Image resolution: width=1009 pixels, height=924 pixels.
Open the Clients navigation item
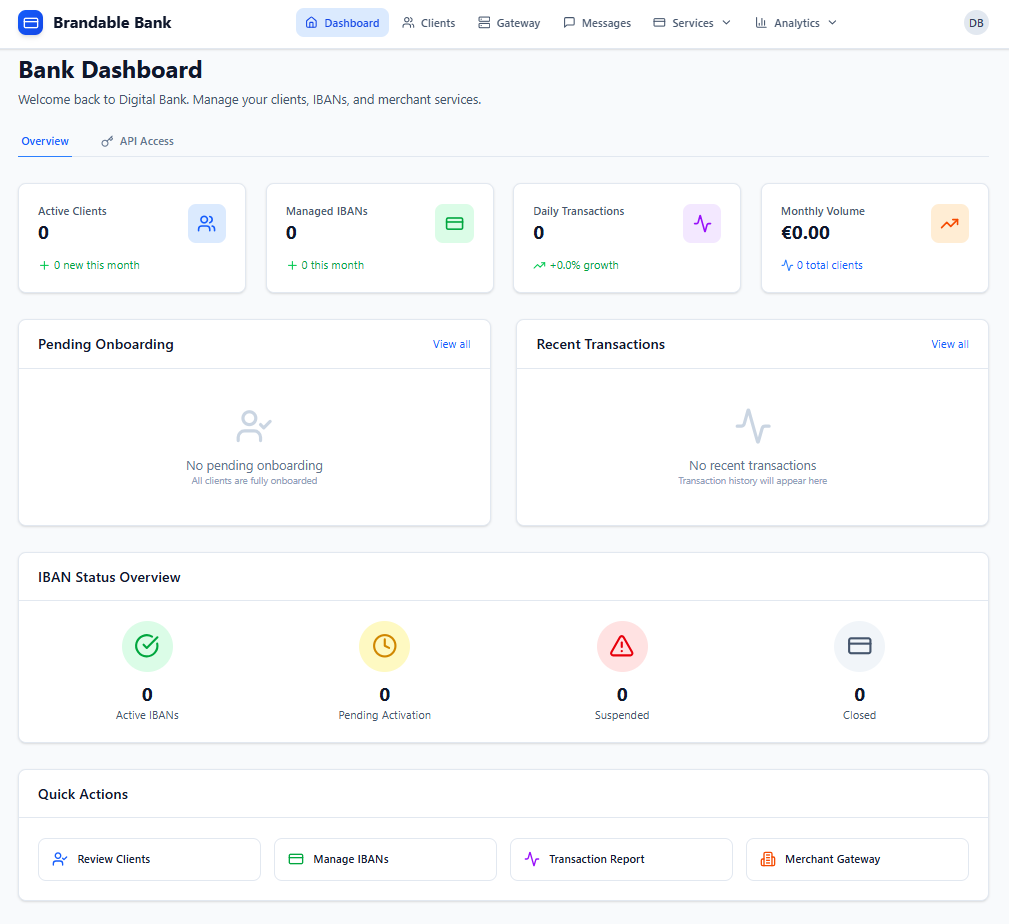[x=429, y=23]
